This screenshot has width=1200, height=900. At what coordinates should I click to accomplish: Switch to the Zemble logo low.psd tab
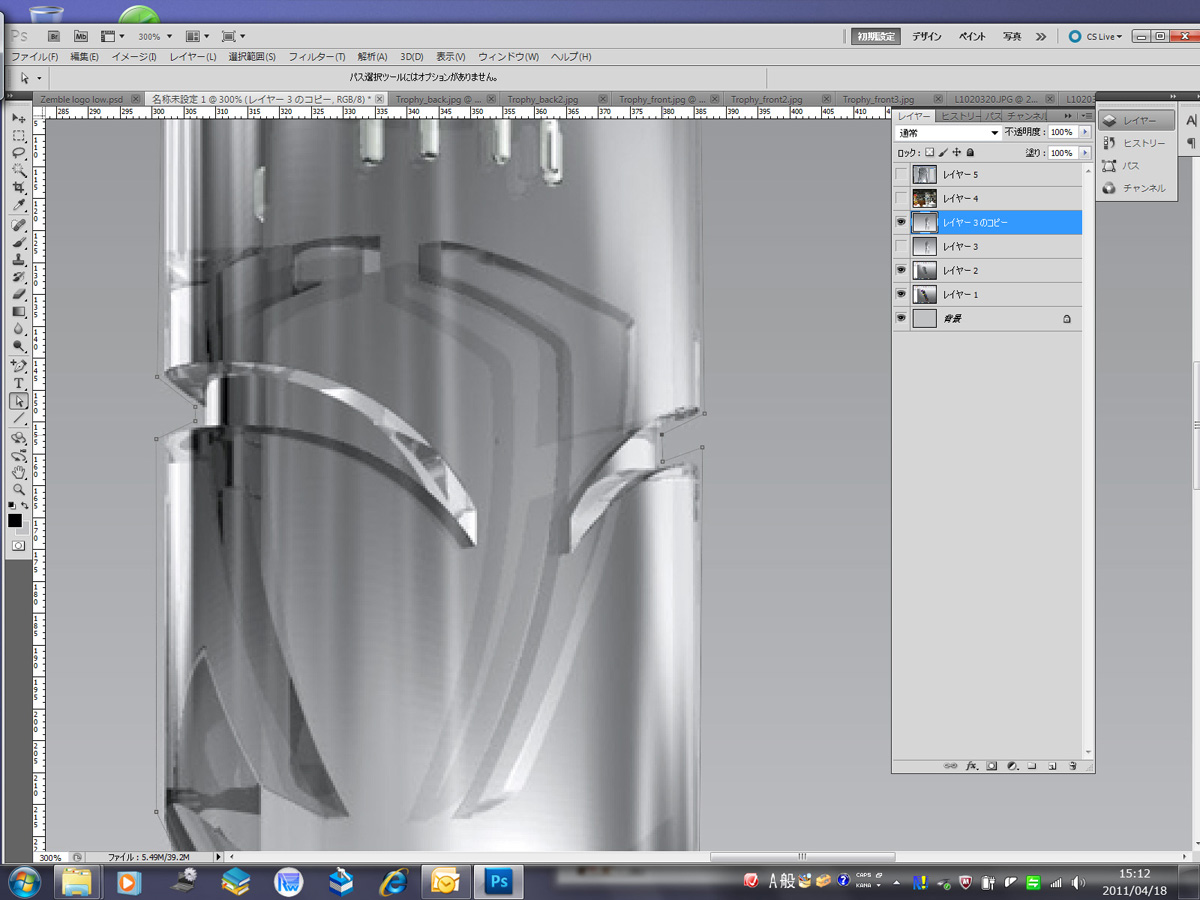point(80,99)
